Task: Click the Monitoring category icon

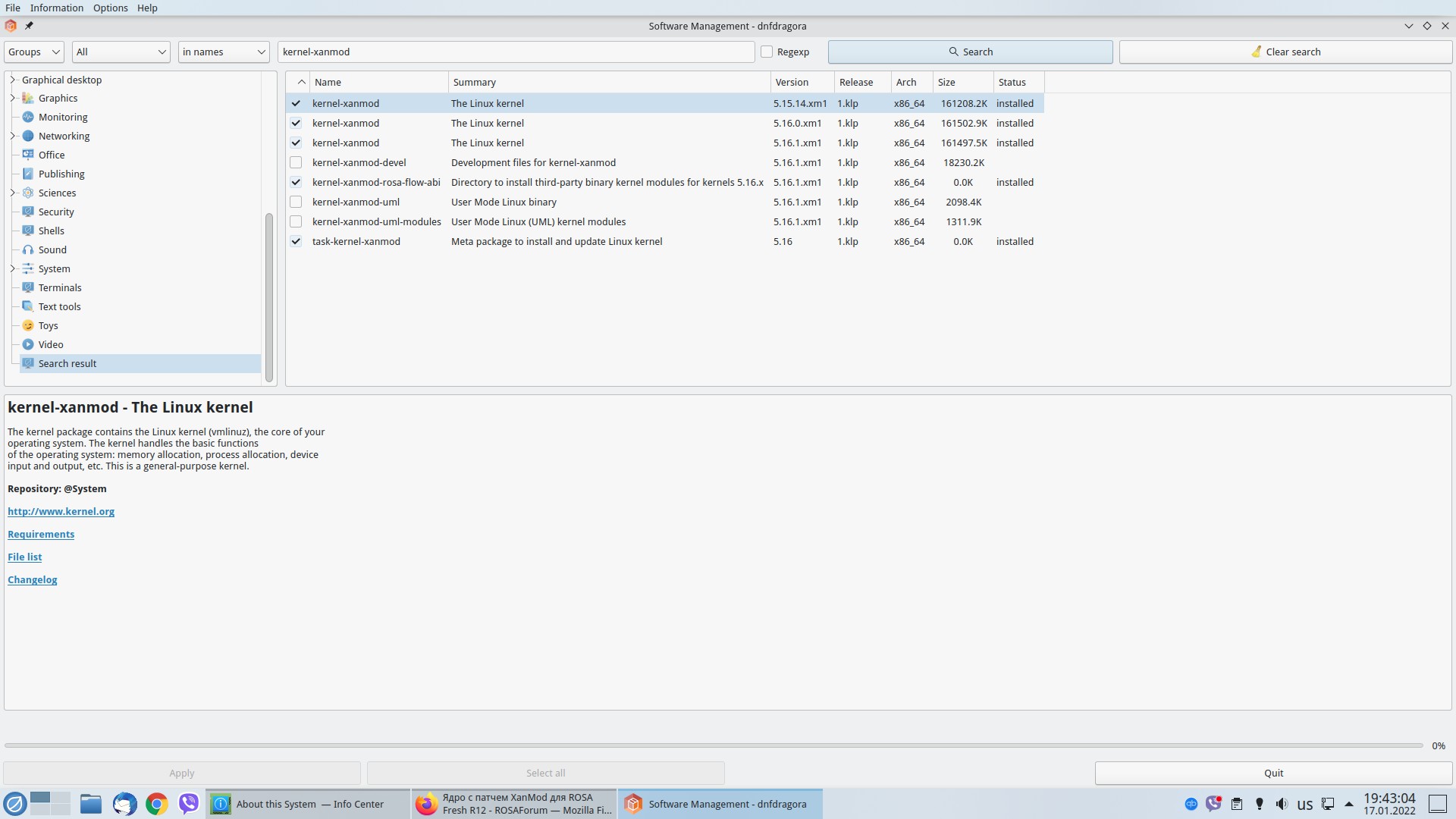Action: coord(28,118)
